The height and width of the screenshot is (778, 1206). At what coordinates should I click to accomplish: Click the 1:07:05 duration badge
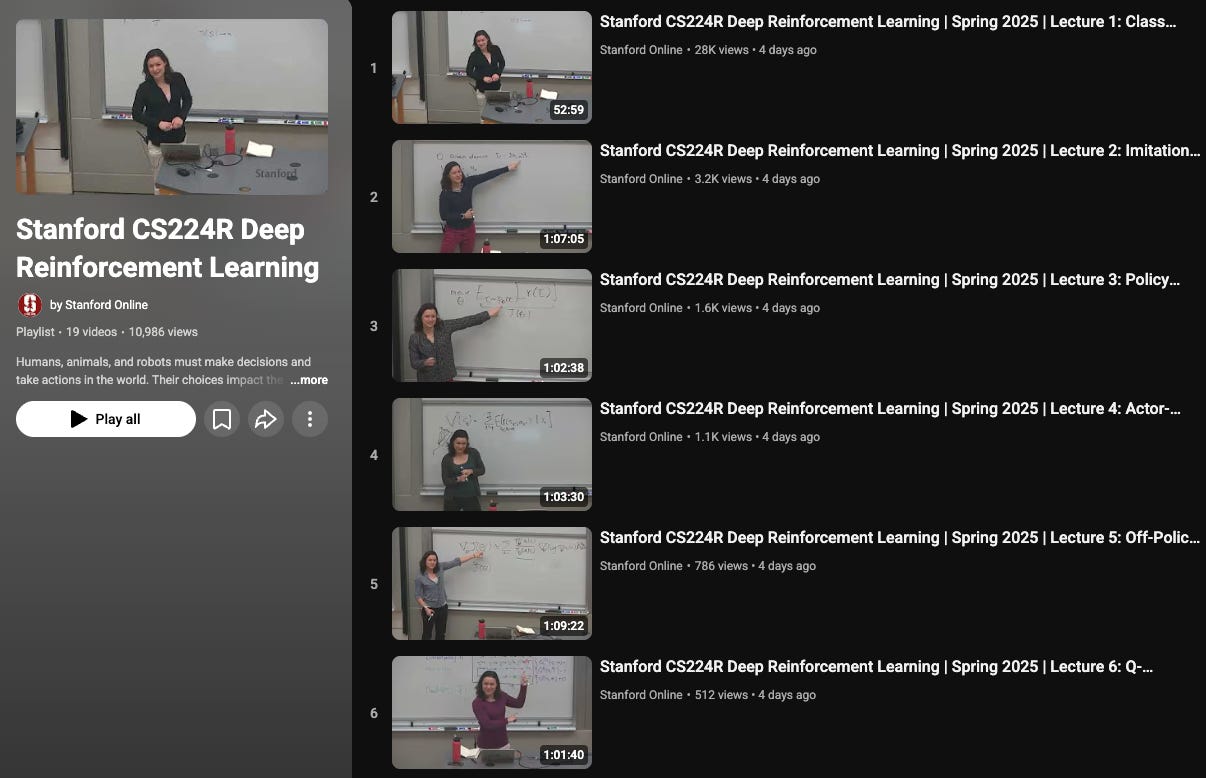click(564, 239)
